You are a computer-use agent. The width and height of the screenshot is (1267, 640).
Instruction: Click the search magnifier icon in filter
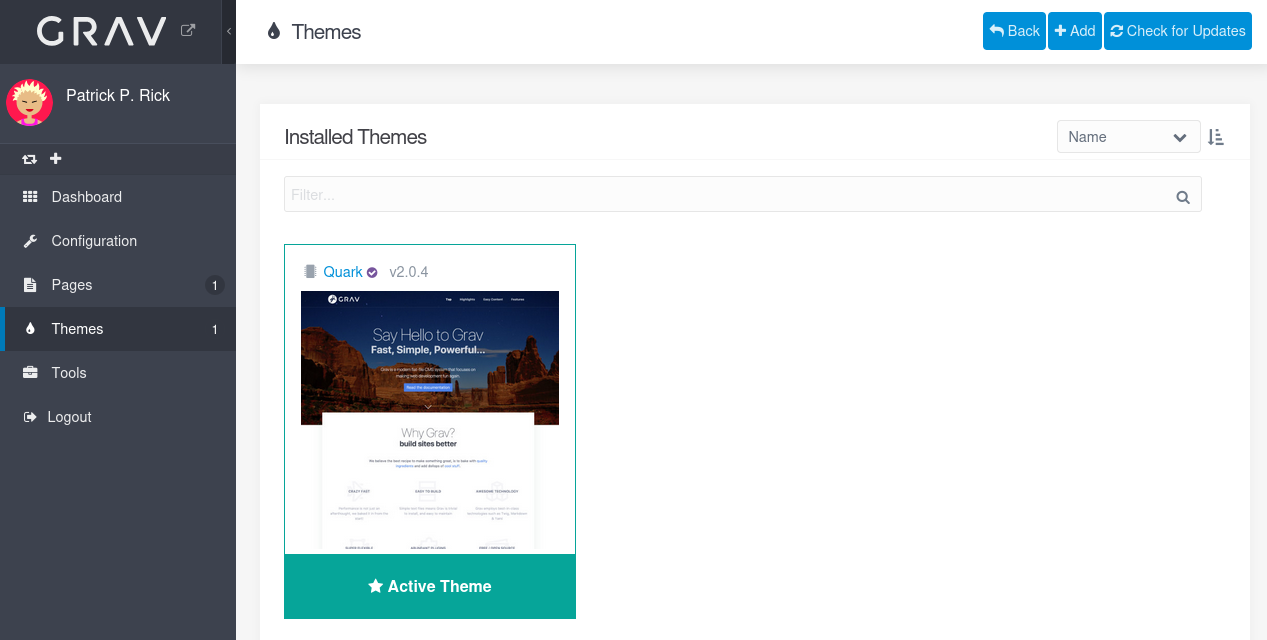pos(1183,197)
